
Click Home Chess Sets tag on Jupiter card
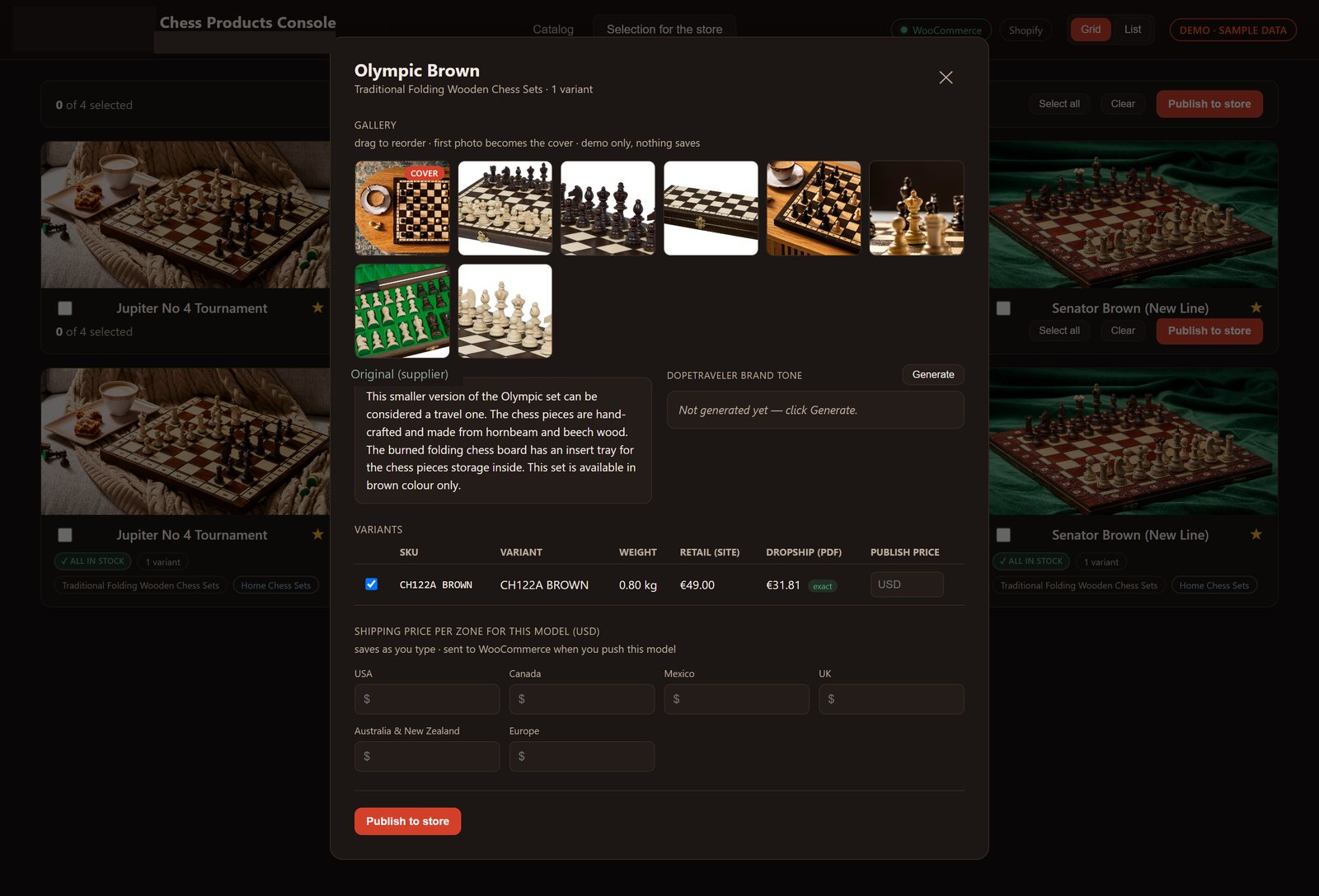point(276,585)
